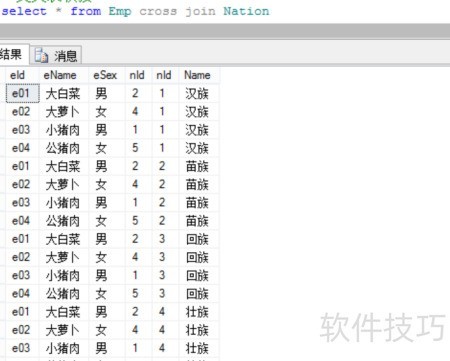Screen dimensions: 450x361
Task: Click 'Nation' table name in the query
Action: click(x=246, y=11)
